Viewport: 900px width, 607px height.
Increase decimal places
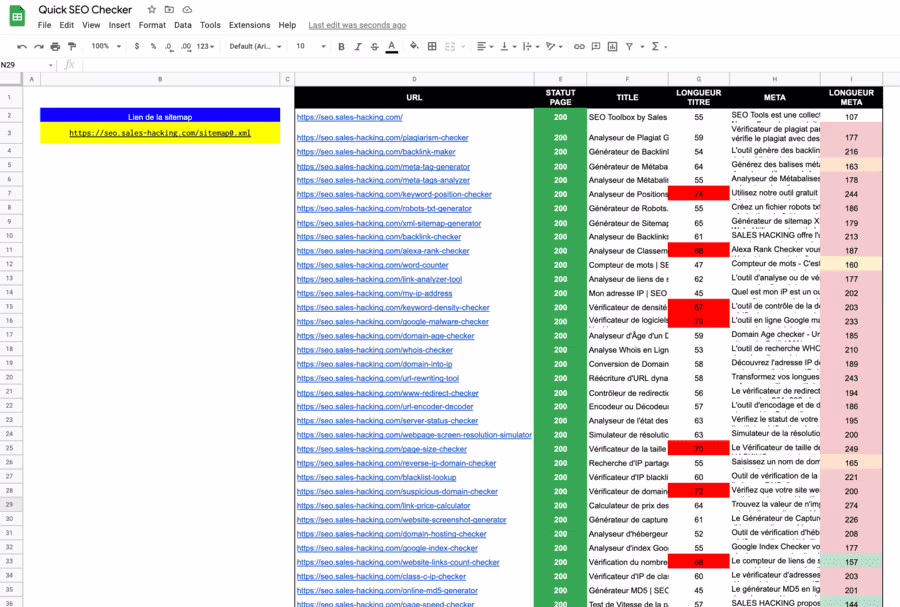tap(186, 46)
